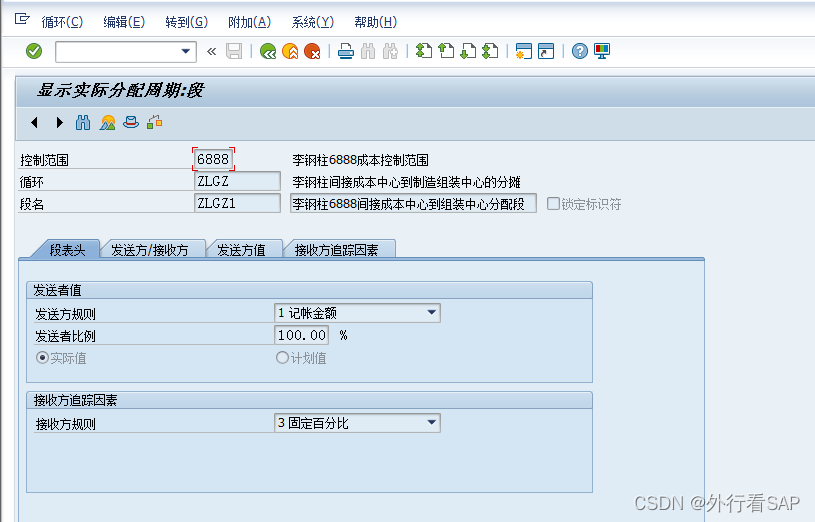Click the overview mountain icon in the application toolbar
Image resolution: width=815 pixels, height=522 pixels.
pos(107,123)
